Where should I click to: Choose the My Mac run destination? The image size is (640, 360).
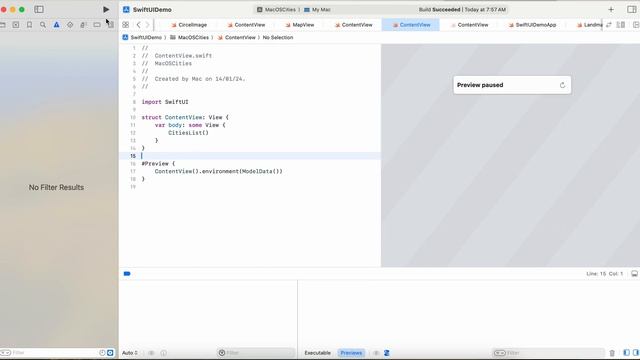(x=317, y=9)
